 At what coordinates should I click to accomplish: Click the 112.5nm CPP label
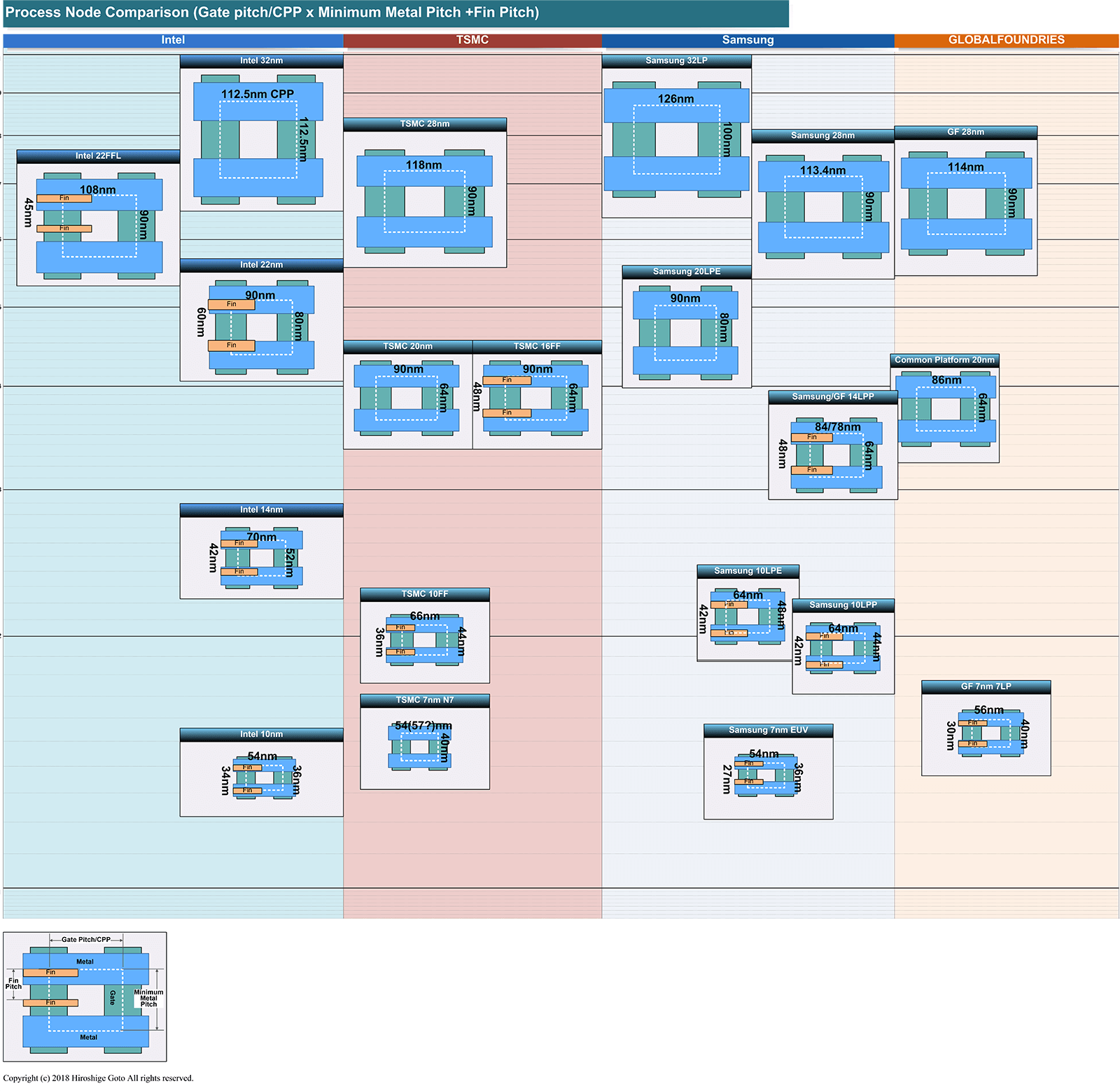point(258,94)
